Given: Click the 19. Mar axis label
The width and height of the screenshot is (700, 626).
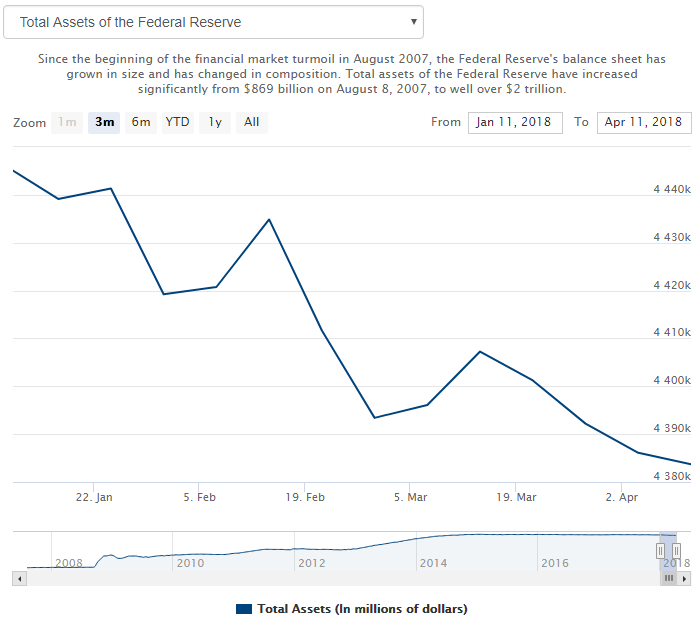Looking at the screenshot, I should [x=516, y=497].
